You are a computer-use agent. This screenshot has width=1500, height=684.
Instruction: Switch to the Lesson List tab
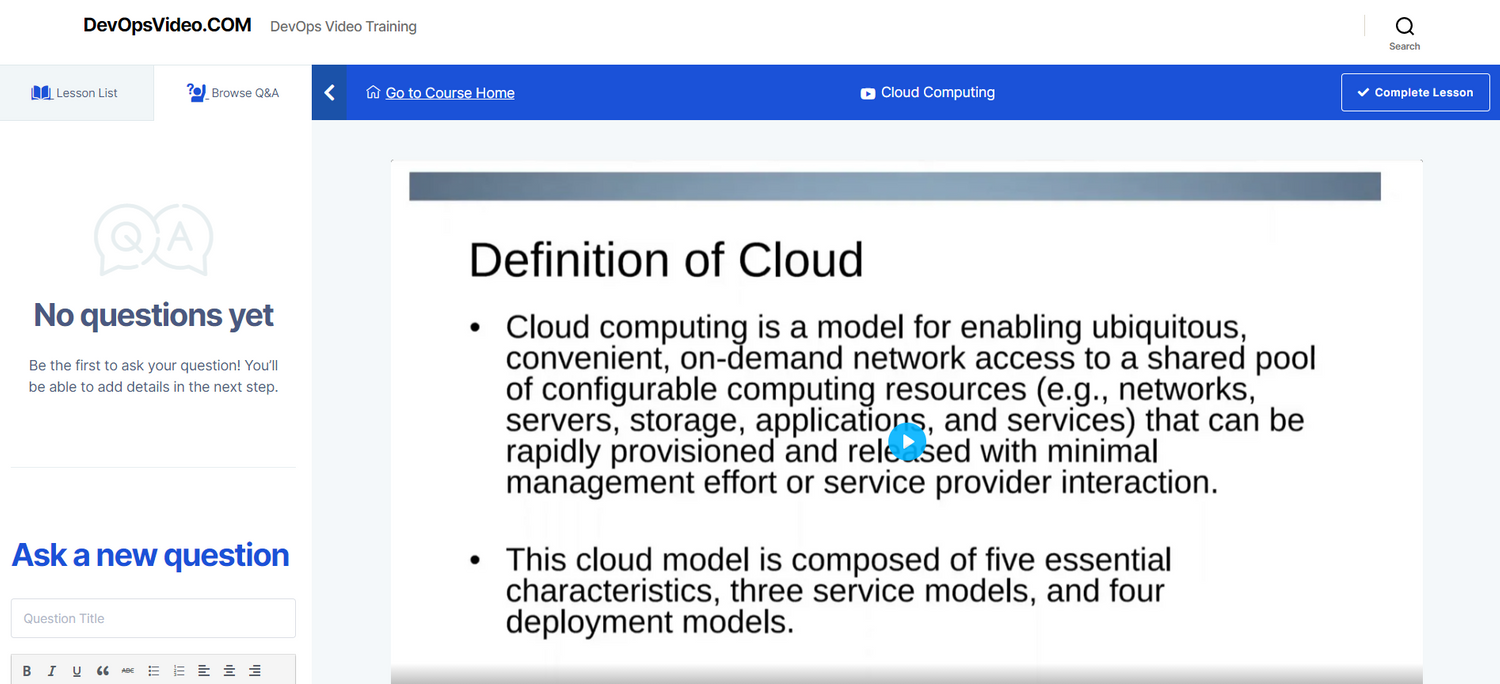[76, 93]
